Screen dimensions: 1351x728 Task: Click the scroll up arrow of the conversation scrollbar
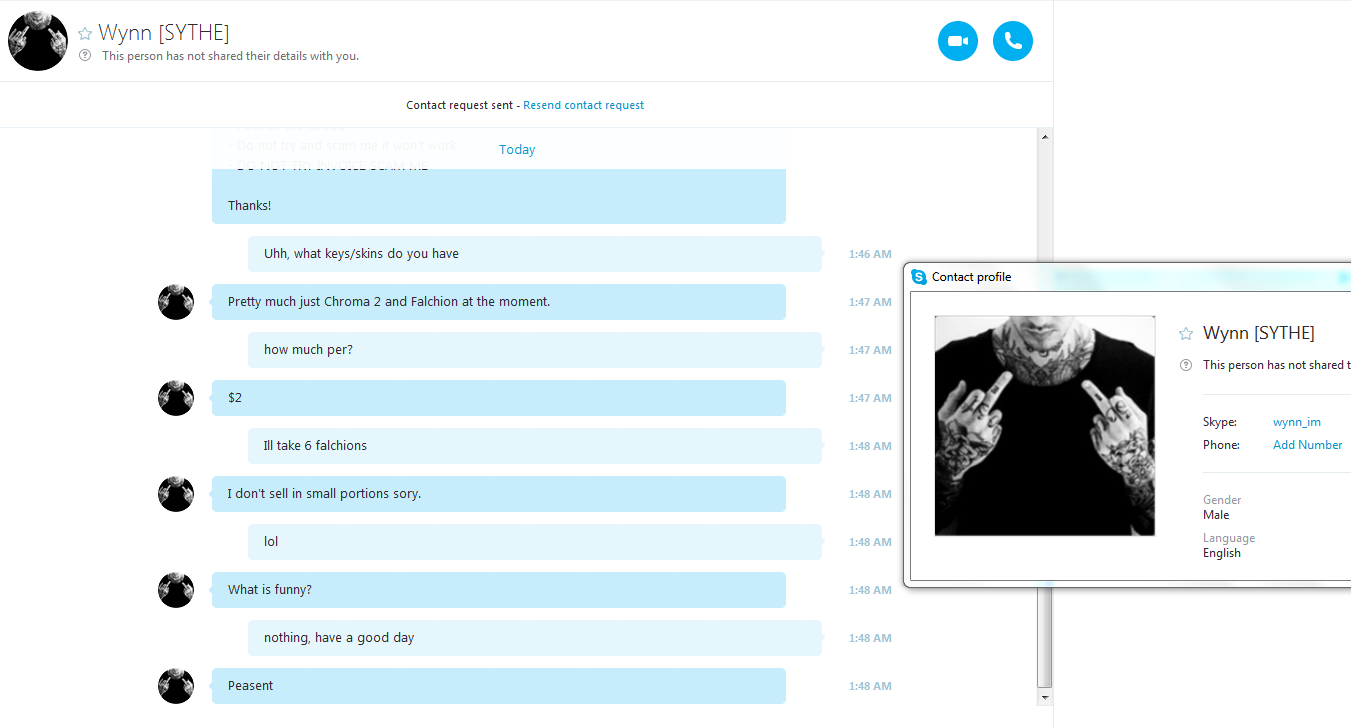[x=1045, y=136]
